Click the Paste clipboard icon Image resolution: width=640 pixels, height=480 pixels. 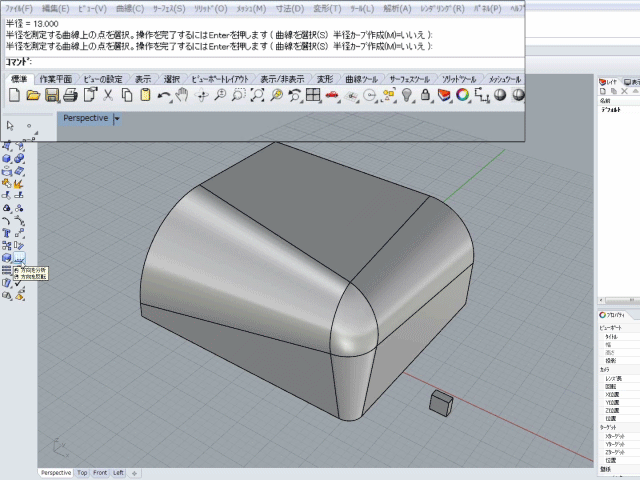(x=145, y=96)
